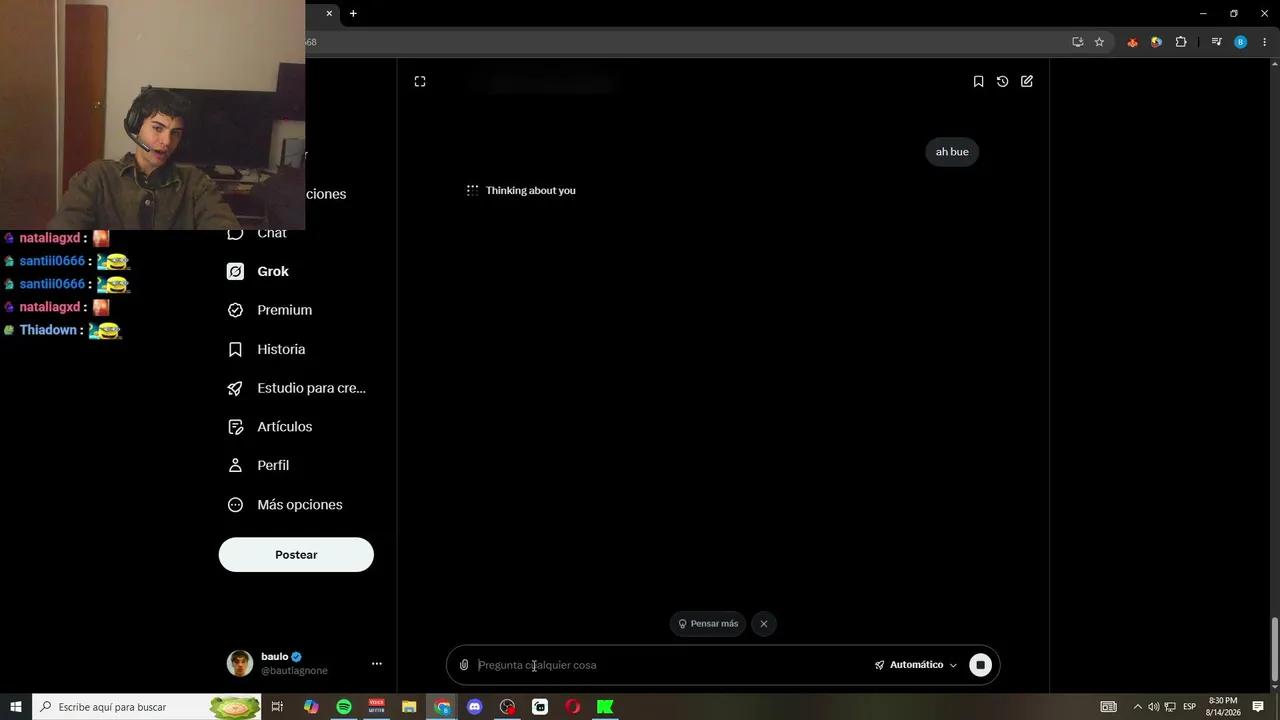This screenshot has height=720, width=1280.
Task: Attach a file to the prompt
Action: [464, 665]
